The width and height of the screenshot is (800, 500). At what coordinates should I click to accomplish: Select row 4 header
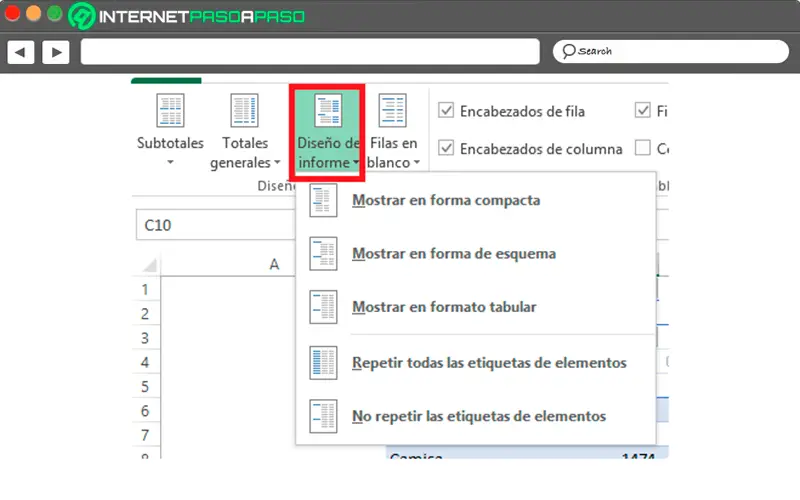pyautogui.click(x=145, y=362)
